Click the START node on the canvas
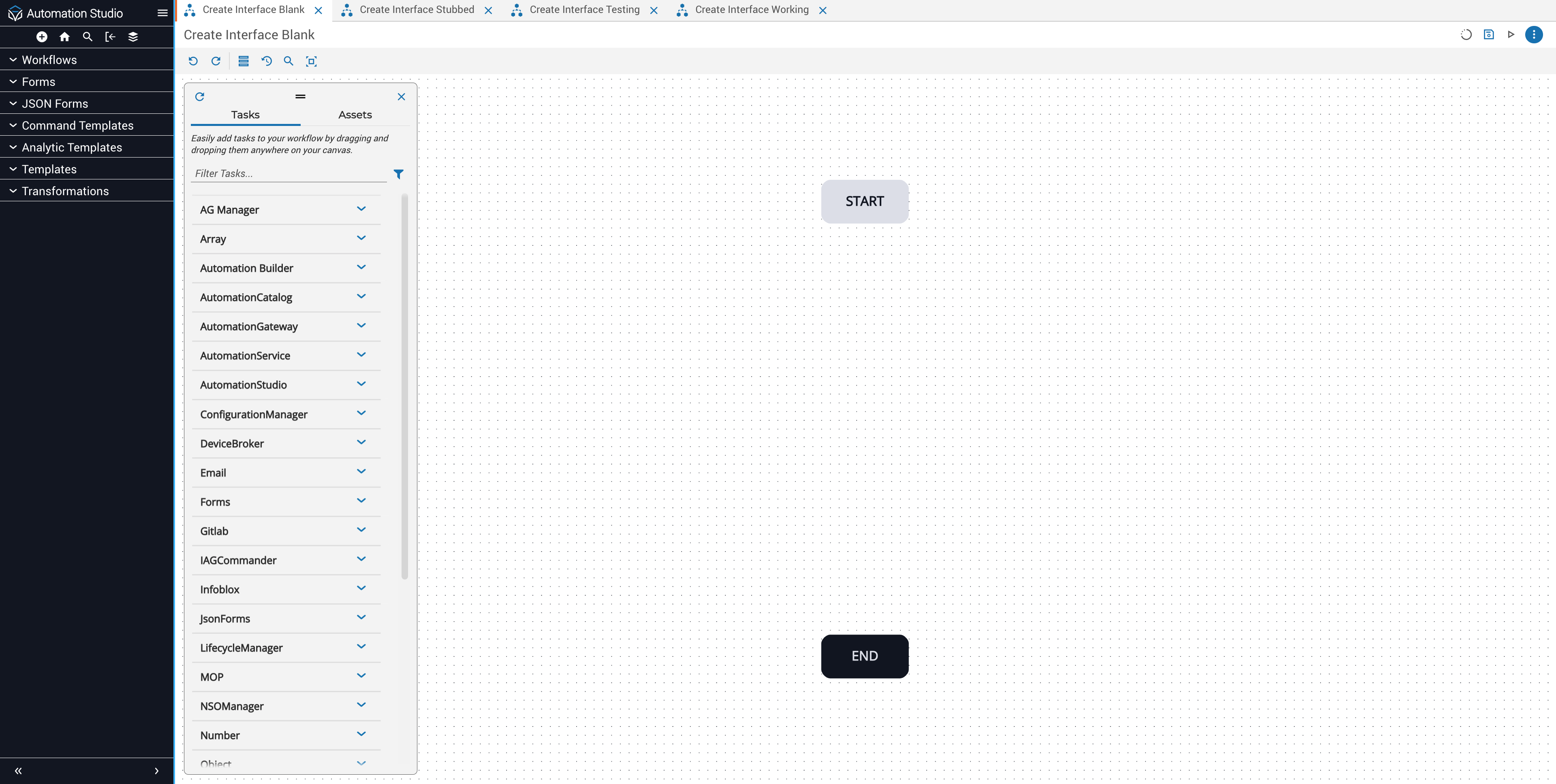 (864, 201)
